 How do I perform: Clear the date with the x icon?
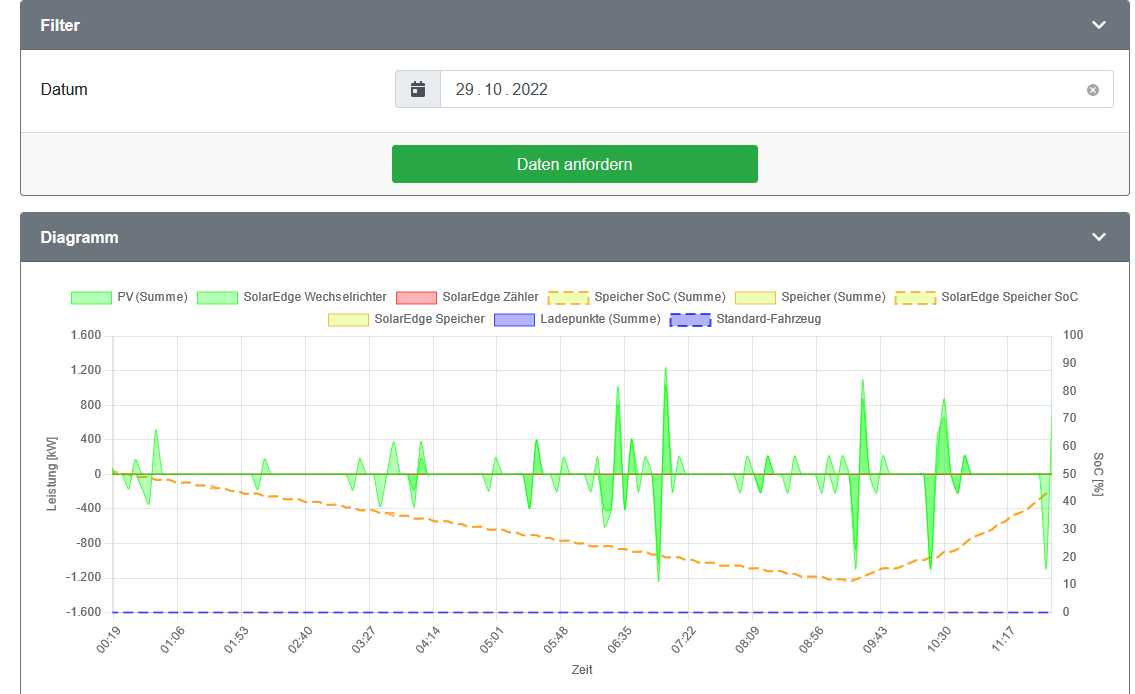point(1092,90)
